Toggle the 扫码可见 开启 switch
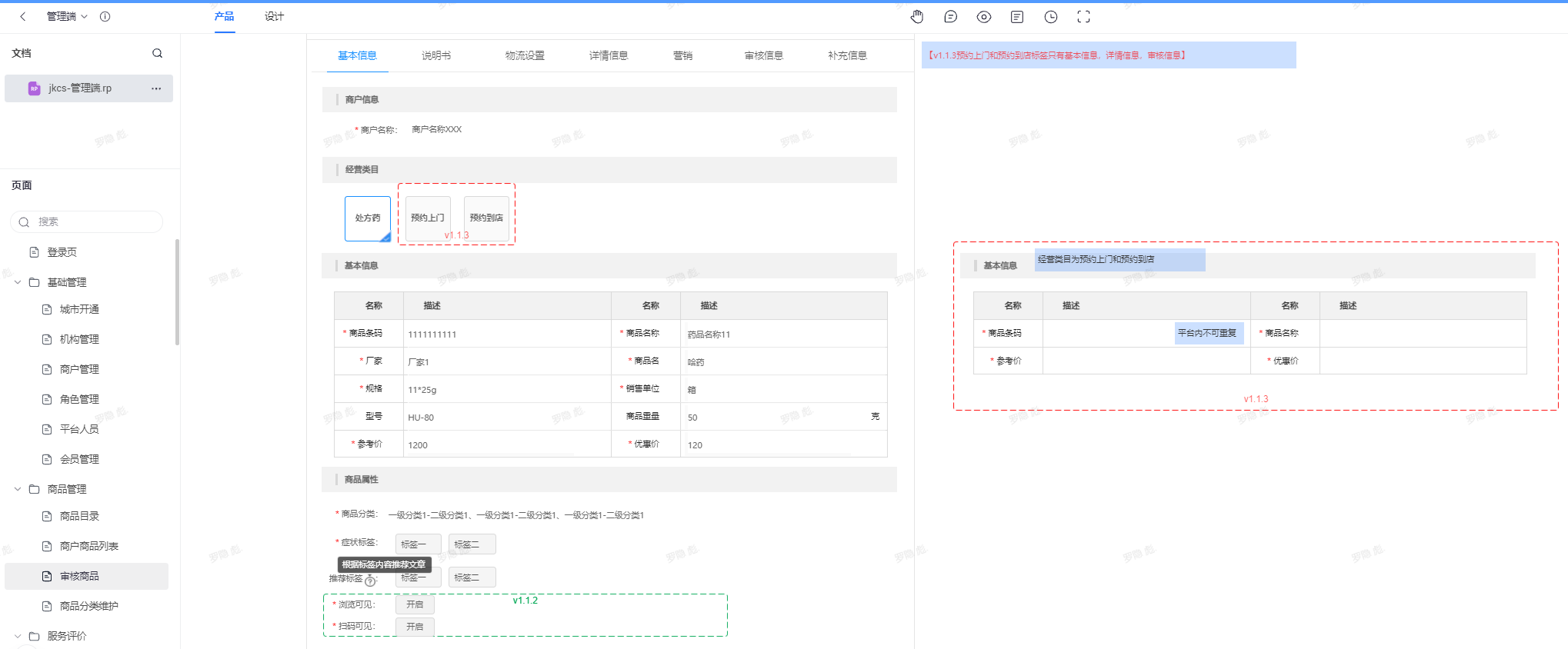 415,627
